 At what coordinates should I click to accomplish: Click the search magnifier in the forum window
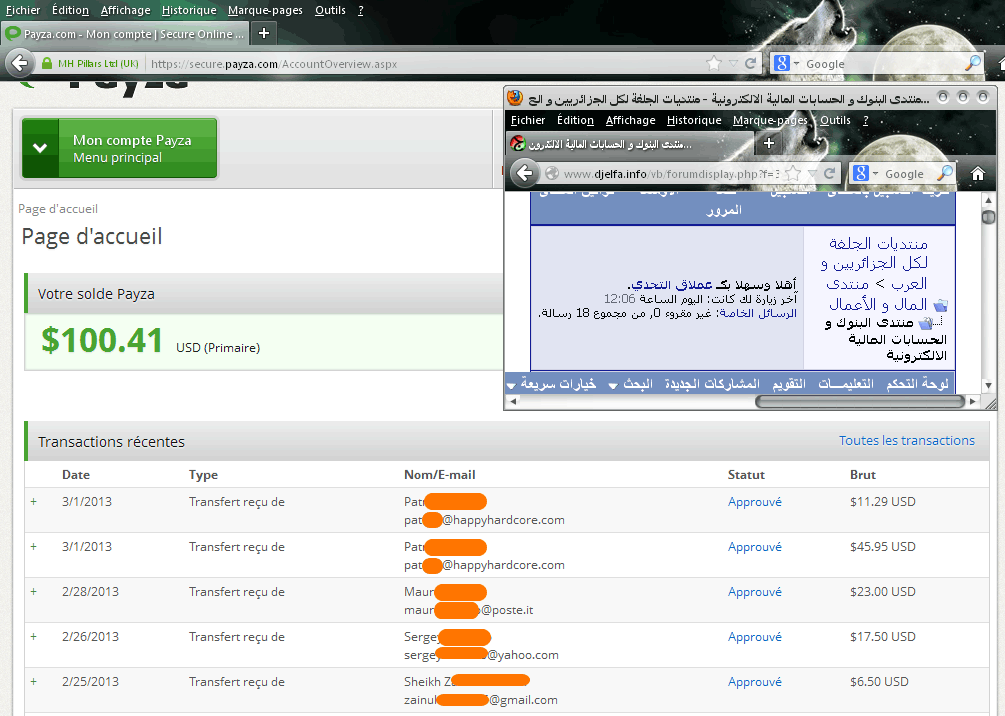(945, 173)
